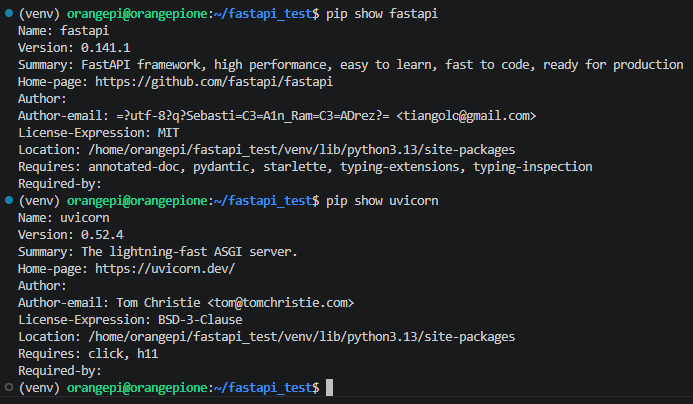Screen dimensions: 693x404
Task: Click 'Name: fastapi' line
Action: pos(64,31)
